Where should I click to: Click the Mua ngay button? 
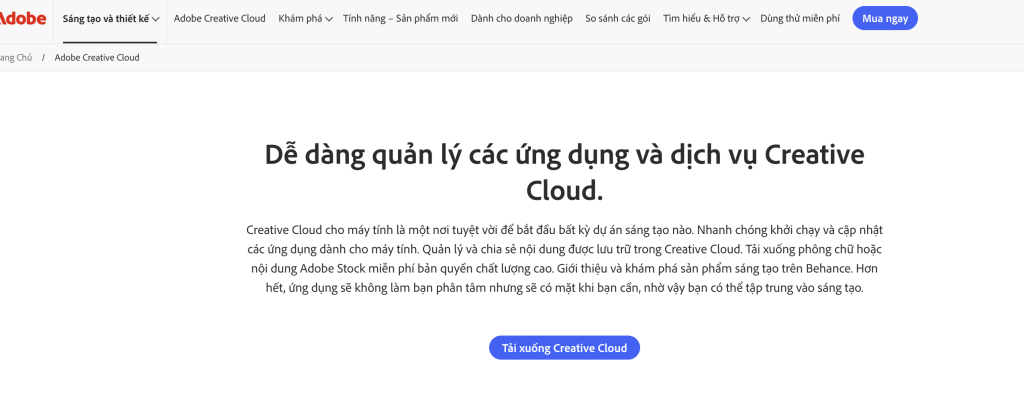point(885,18)
